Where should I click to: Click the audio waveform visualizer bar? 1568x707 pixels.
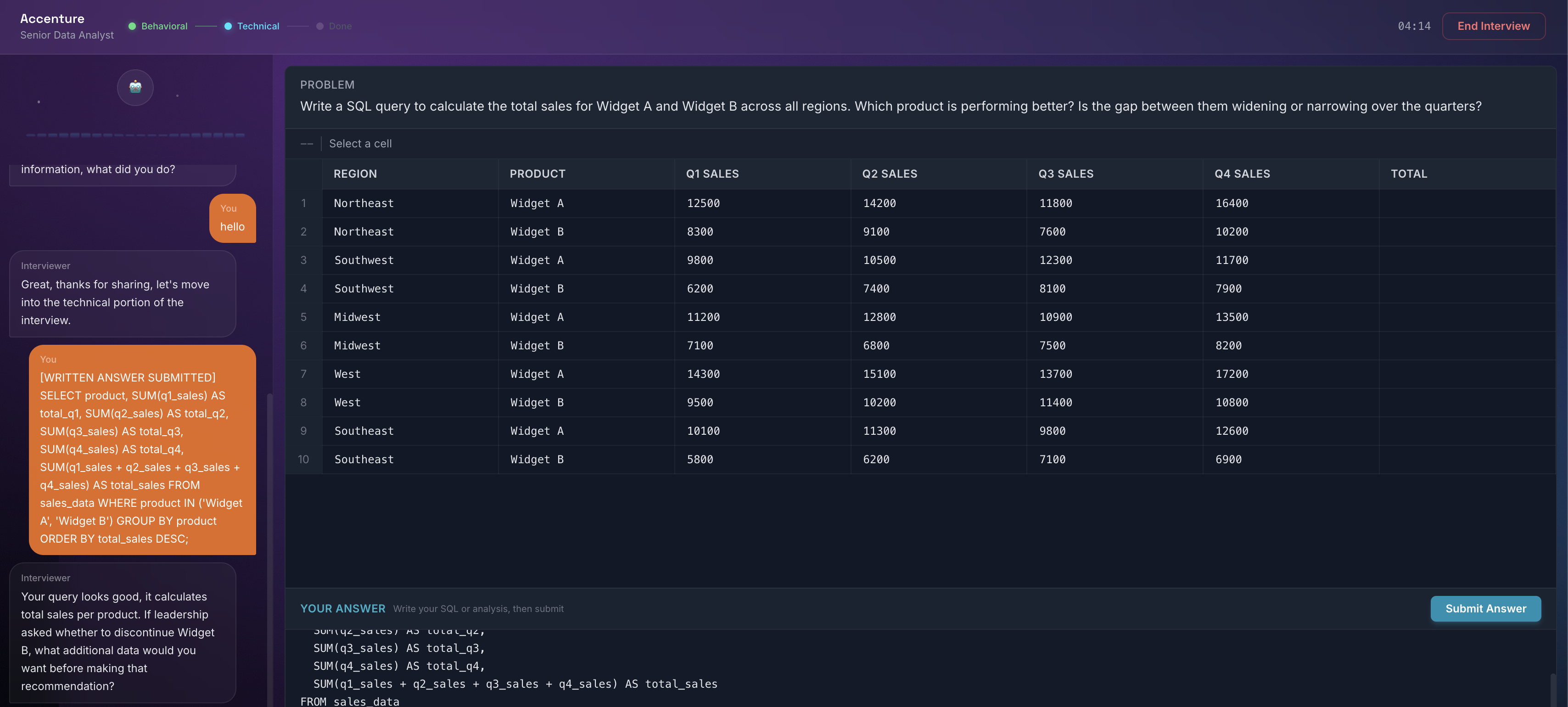[135, 135]
